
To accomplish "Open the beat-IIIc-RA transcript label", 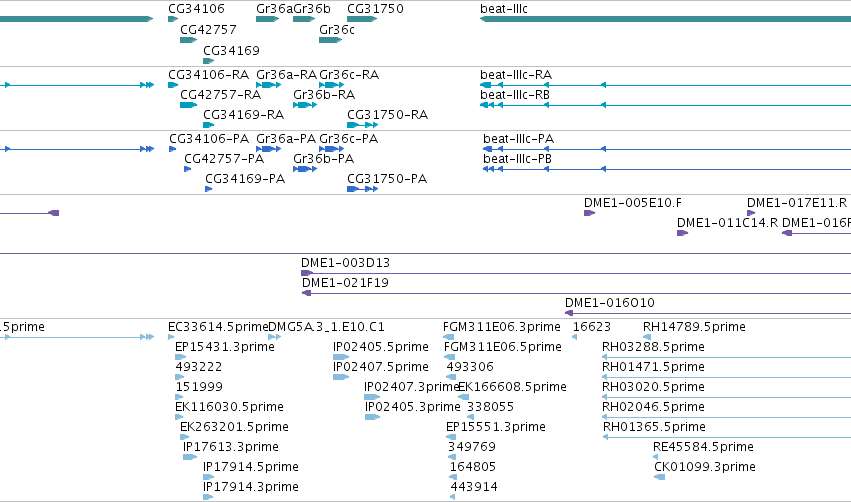I will [x=516, y=74].
